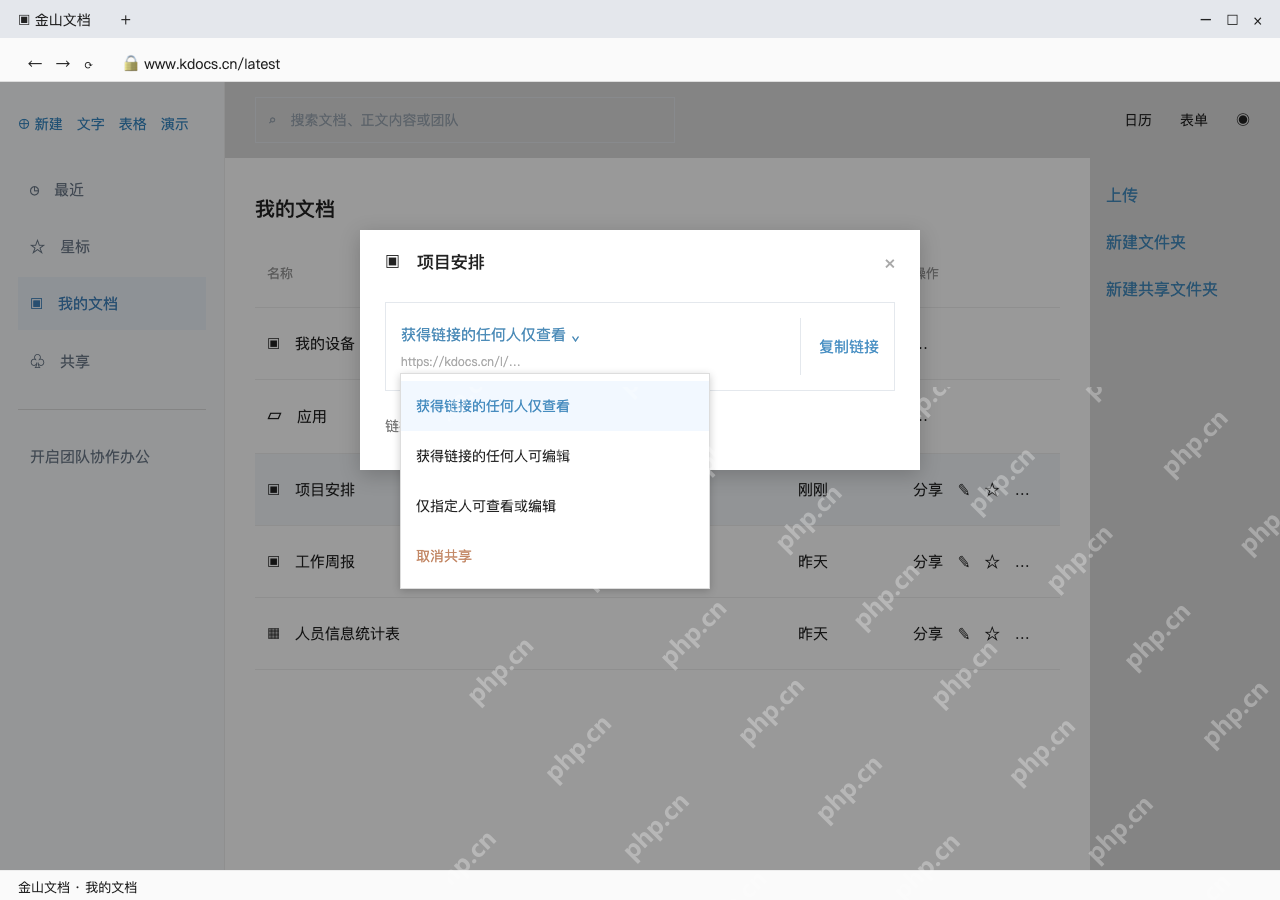Open the more options ellipsis for 项目安排 row
This screenshot has height=900, width=1280.
tap(1022, 490)
